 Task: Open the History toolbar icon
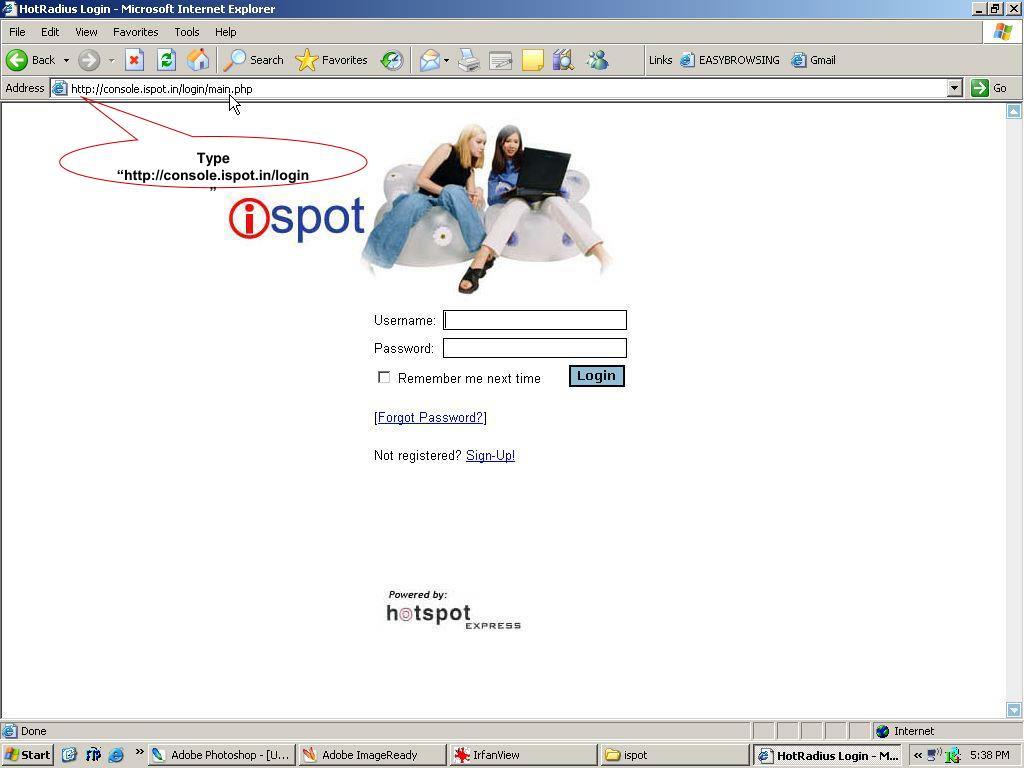pyautogui.click(x=392, y=60)
